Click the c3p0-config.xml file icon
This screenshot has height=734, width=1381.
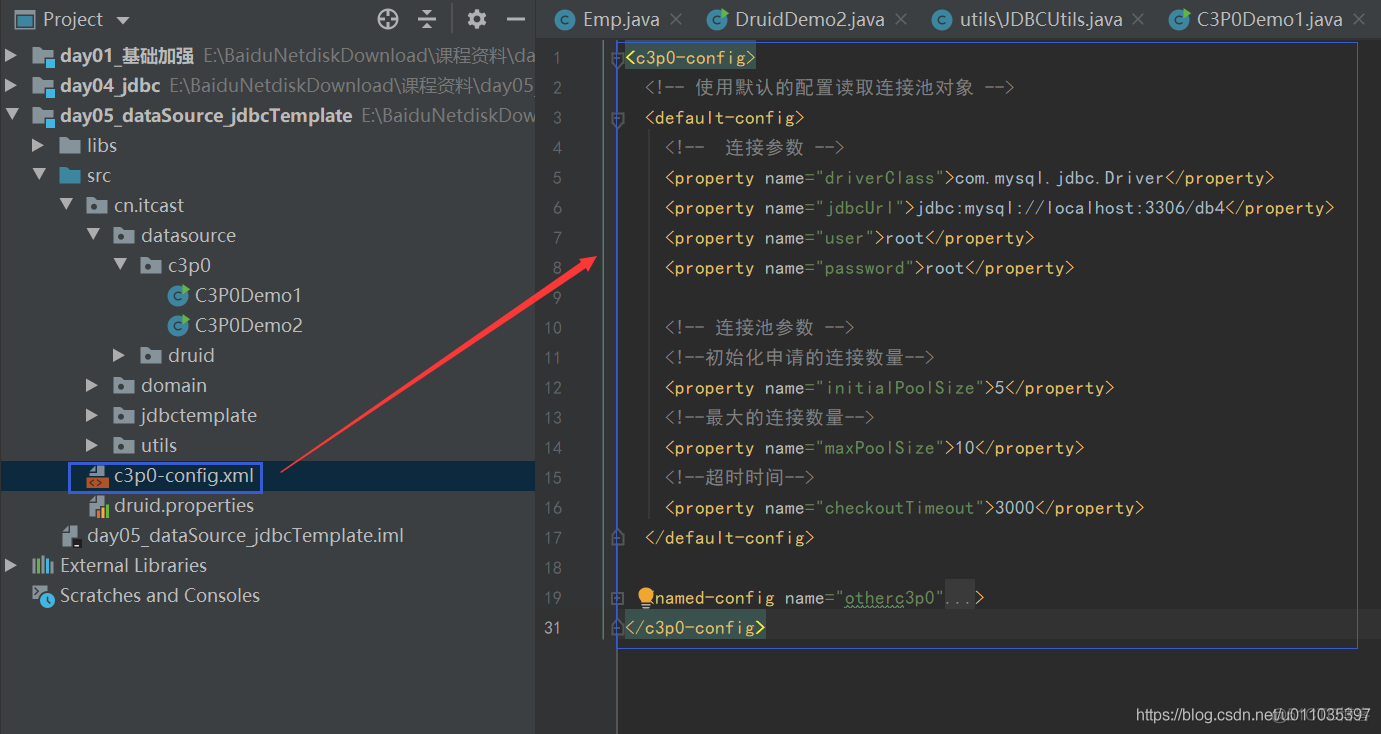point(97,476)
